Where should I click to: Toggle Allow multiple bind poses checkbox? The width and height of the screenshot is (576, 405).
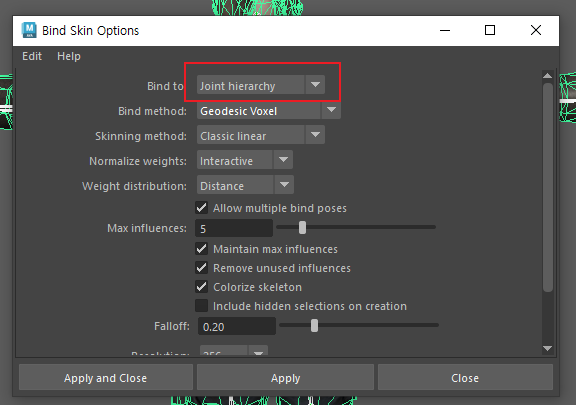pyautogui.click(x=201, y=208)
